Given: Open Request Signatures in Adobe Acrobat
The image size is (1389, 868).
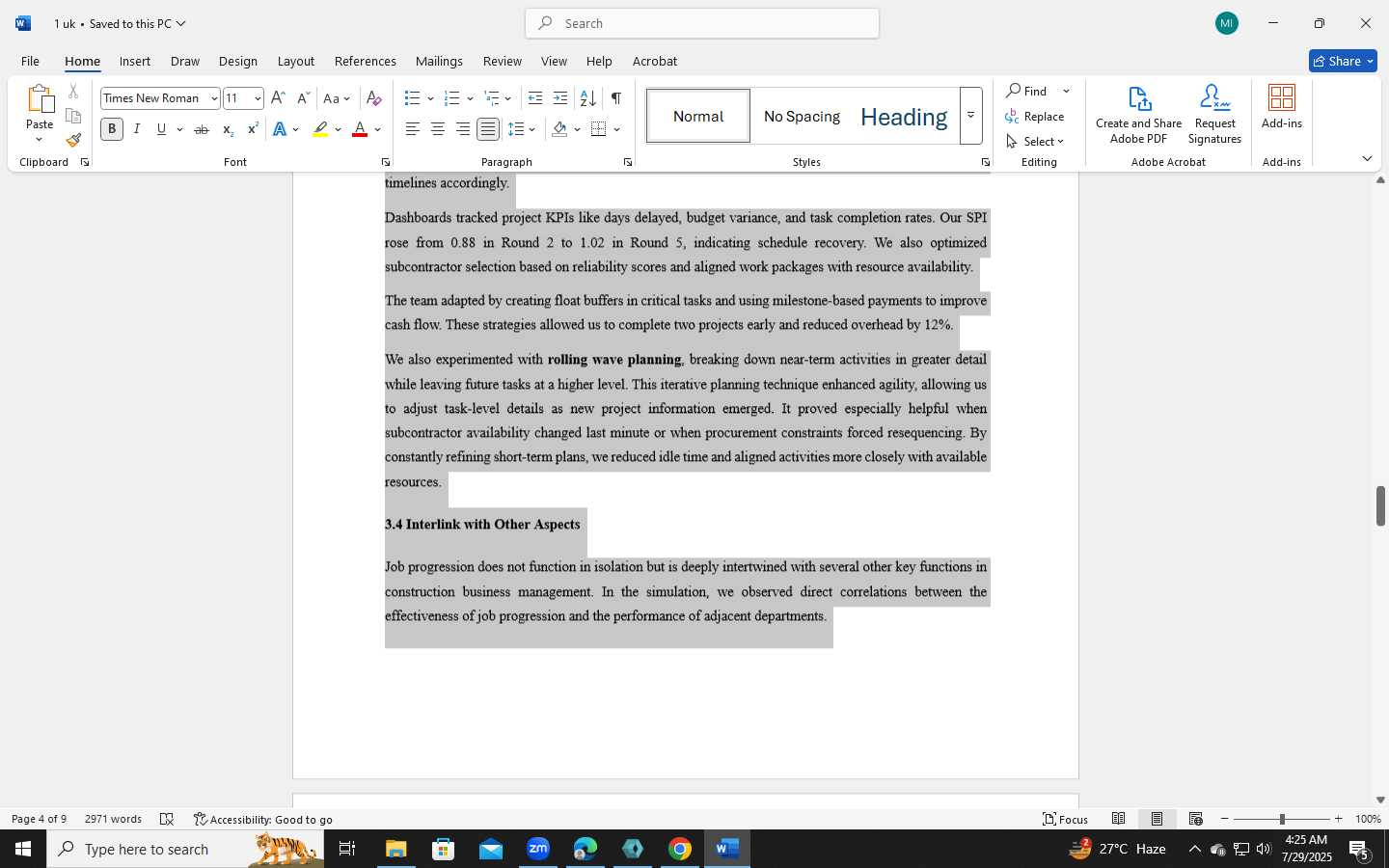Looking at the screenshot, I should coord(1214,115).
